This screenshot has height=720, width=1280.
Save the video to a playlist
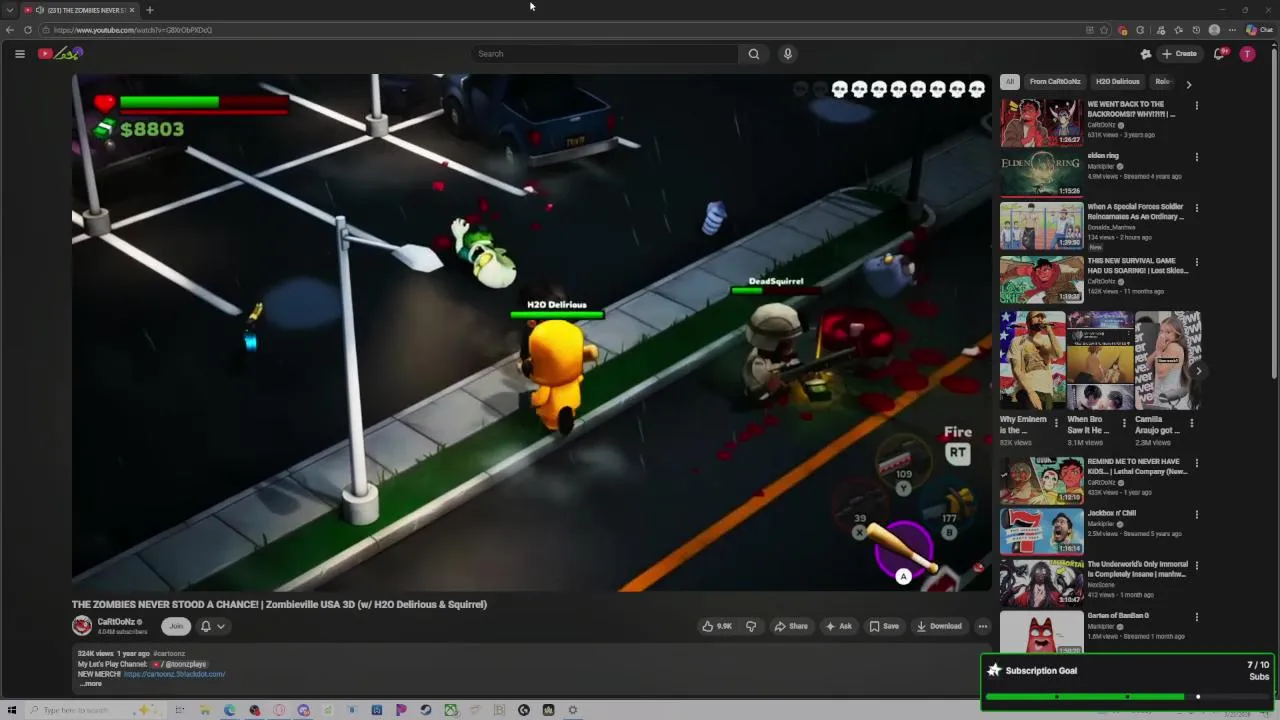pos(884,626)
